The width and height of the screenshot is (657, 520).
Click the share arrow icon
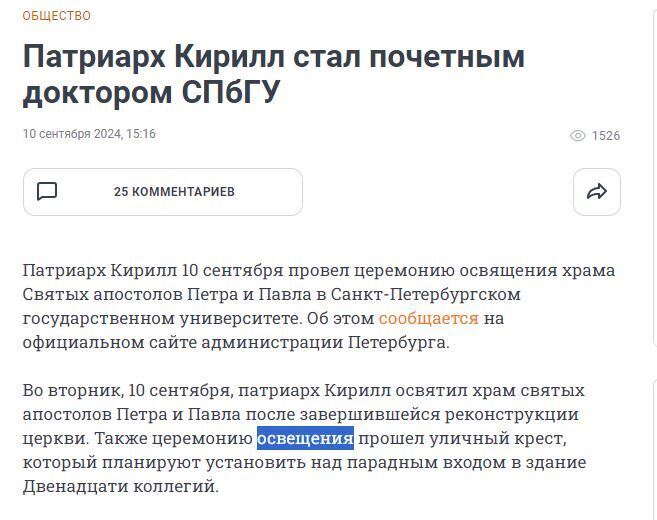tap(597, 192)
